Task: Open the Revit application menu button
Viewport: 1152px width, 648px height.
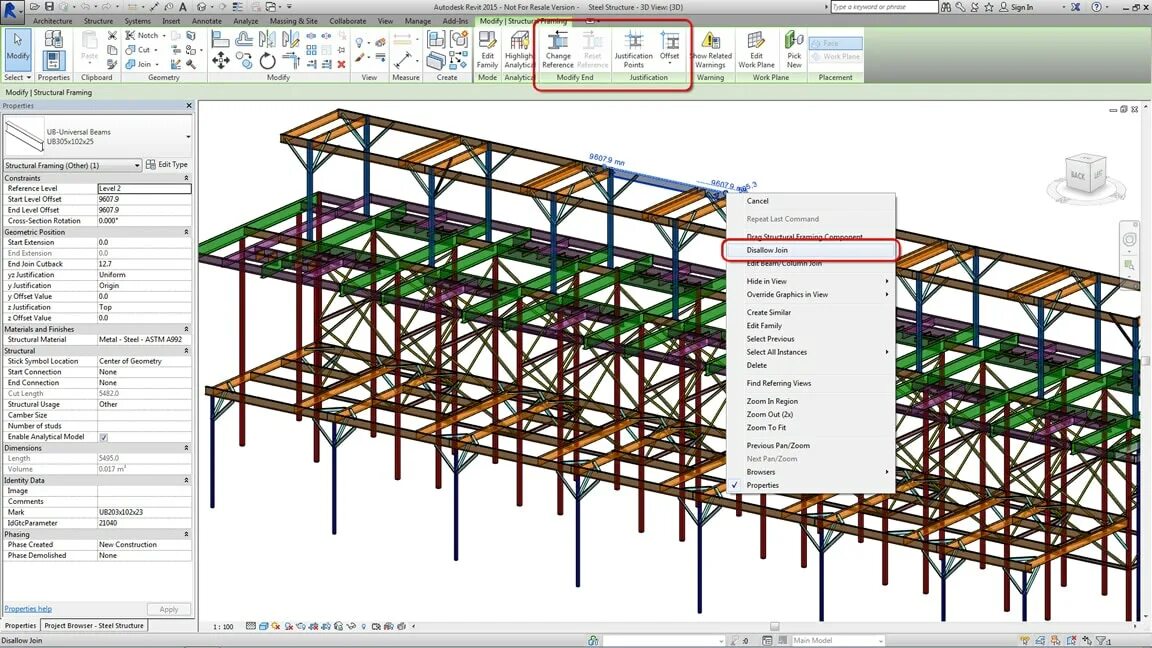Action: [x=10, y=10]
